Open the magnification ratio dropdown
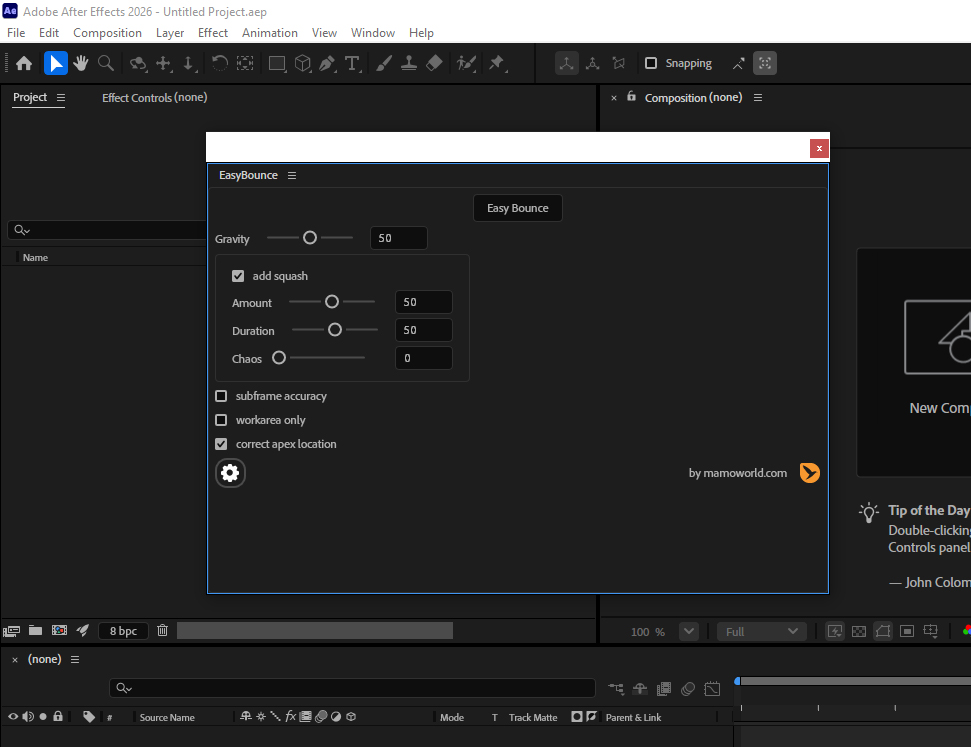 (689, 631)
